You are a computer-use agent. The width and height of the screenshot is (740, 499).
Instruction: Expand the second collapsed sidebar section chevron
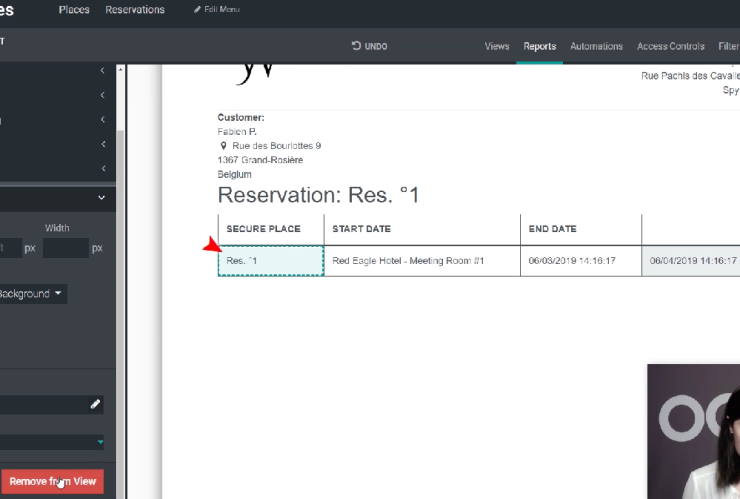[103, 95]
